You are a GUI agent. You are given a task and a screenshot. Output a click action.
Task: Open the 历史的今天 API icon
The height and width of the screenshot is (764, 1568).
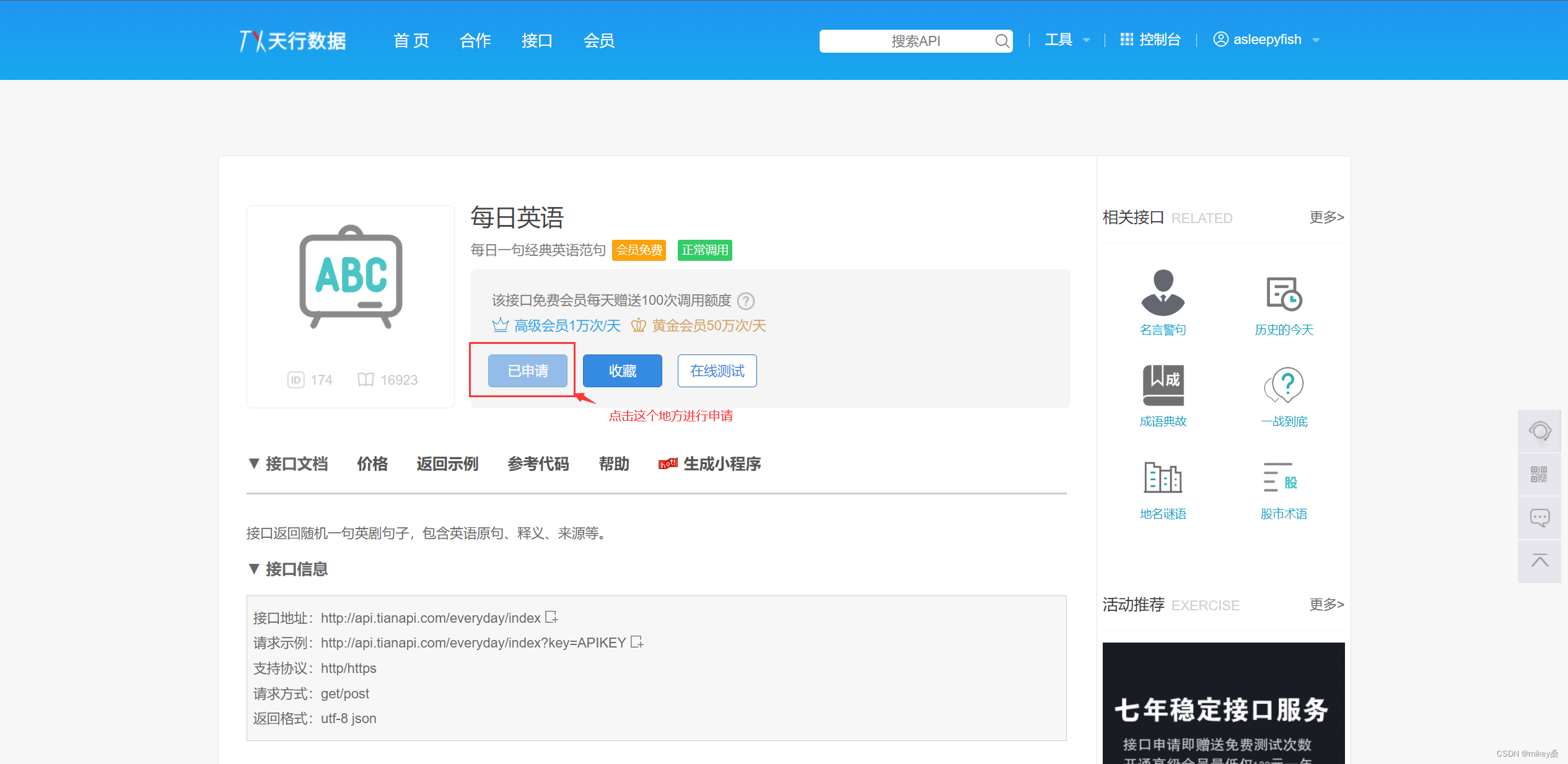[x=1284, y=293]
